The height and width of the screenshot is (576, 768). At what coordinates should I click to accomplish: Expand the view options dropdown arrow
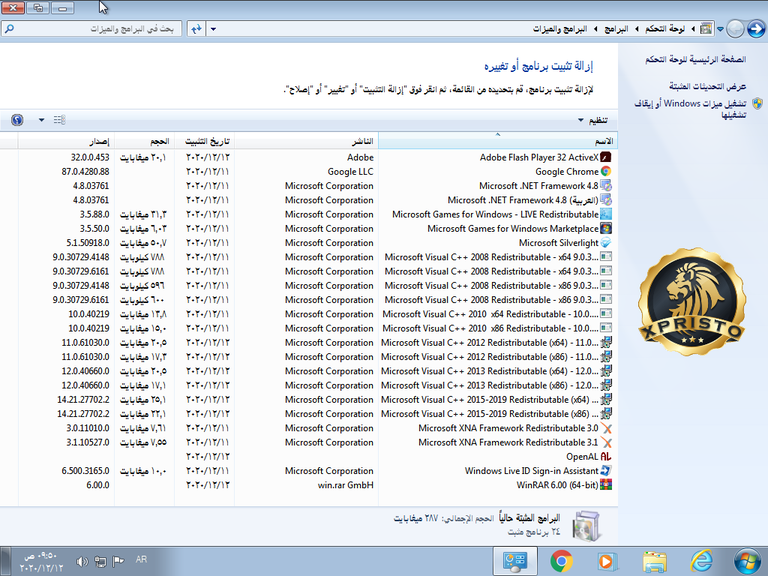41,120
